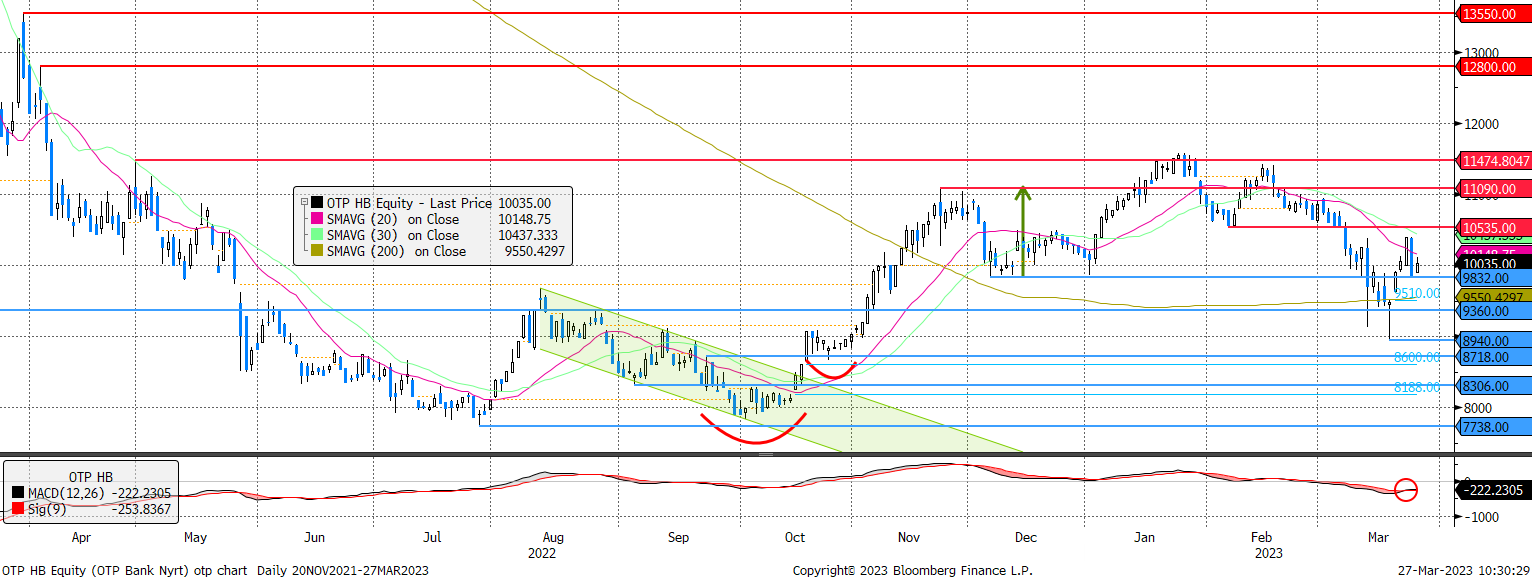Image resolution: width=1532 pixels, height=579 pixels.
Task: Click the Nov label on time axis
Action: pos(909,537)
